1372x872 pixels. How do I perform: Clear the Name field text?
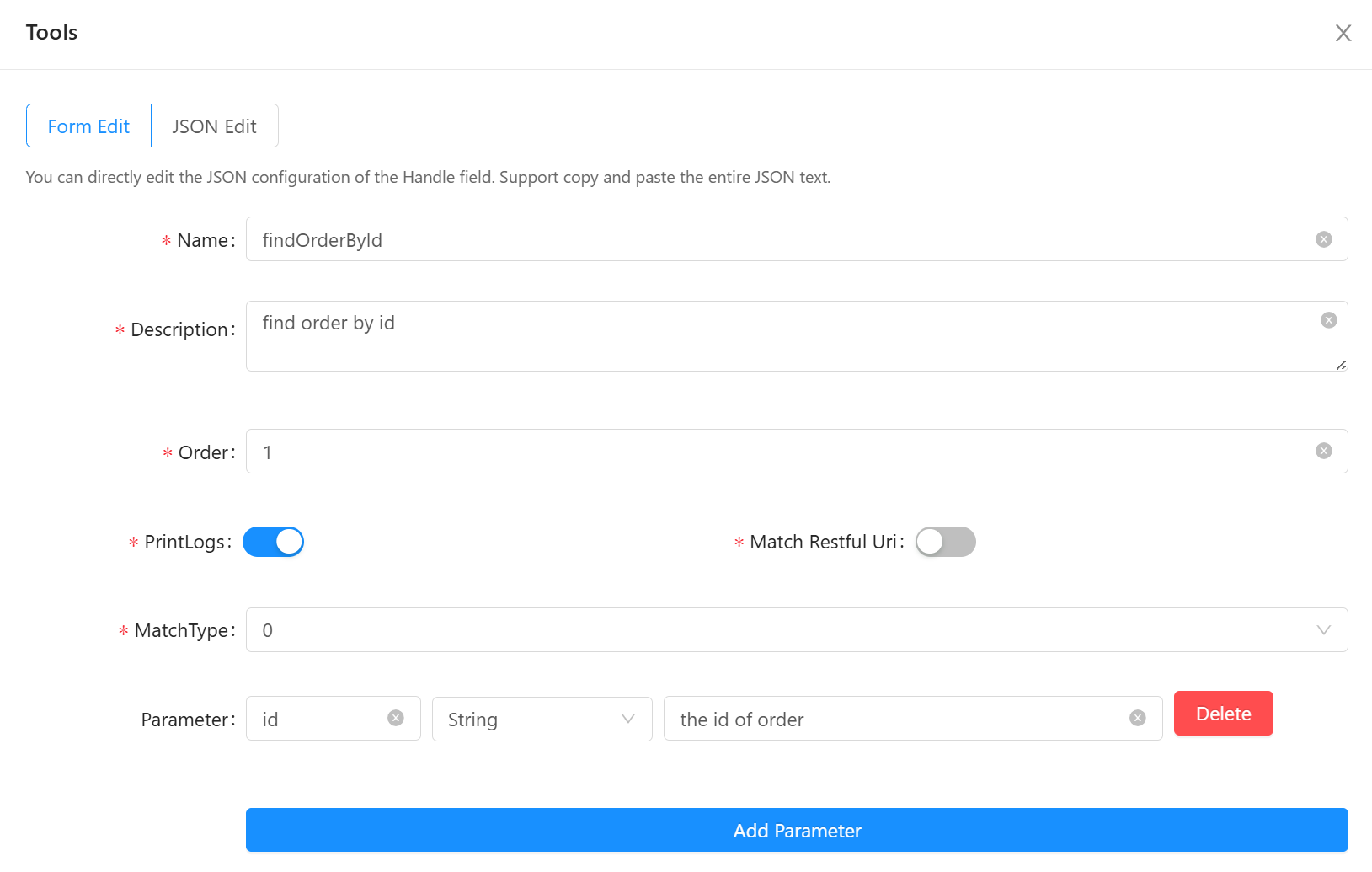tap(1323, 239)
